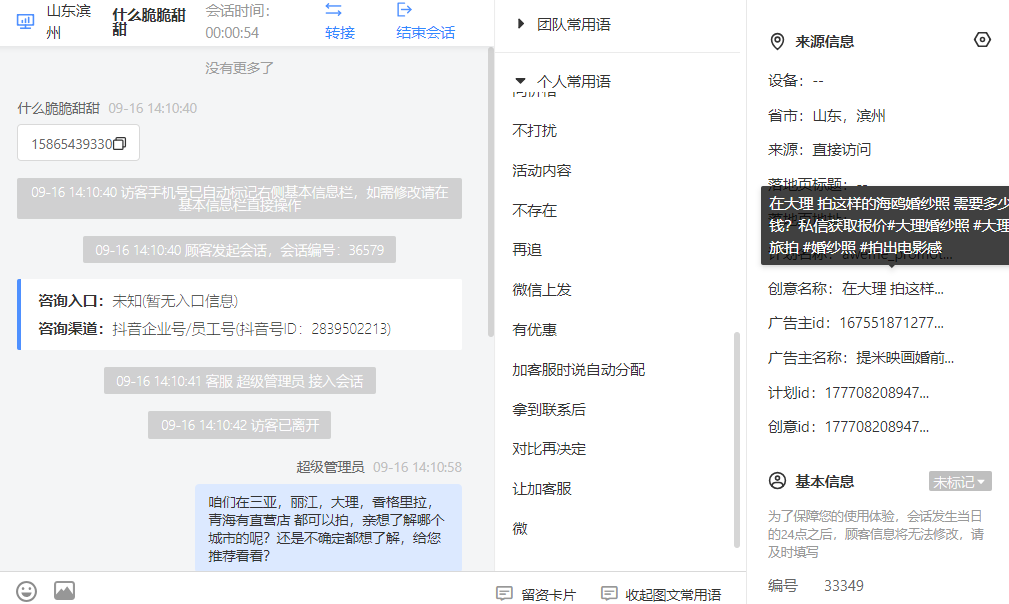Click the 省市：山东，滨州 row
The height and width of the screenshot is (604, 1009).
827,116
